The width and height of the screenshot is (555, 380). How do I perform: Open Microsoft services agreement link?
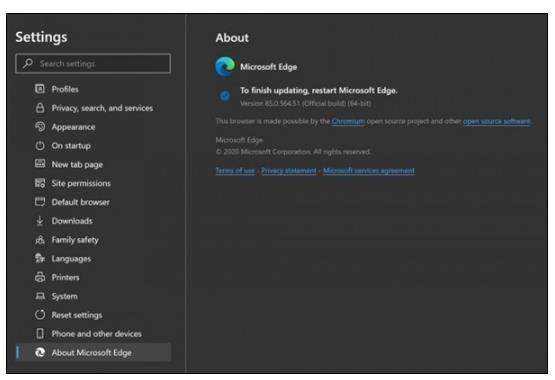pyautogui.click(x=368, y=171)
